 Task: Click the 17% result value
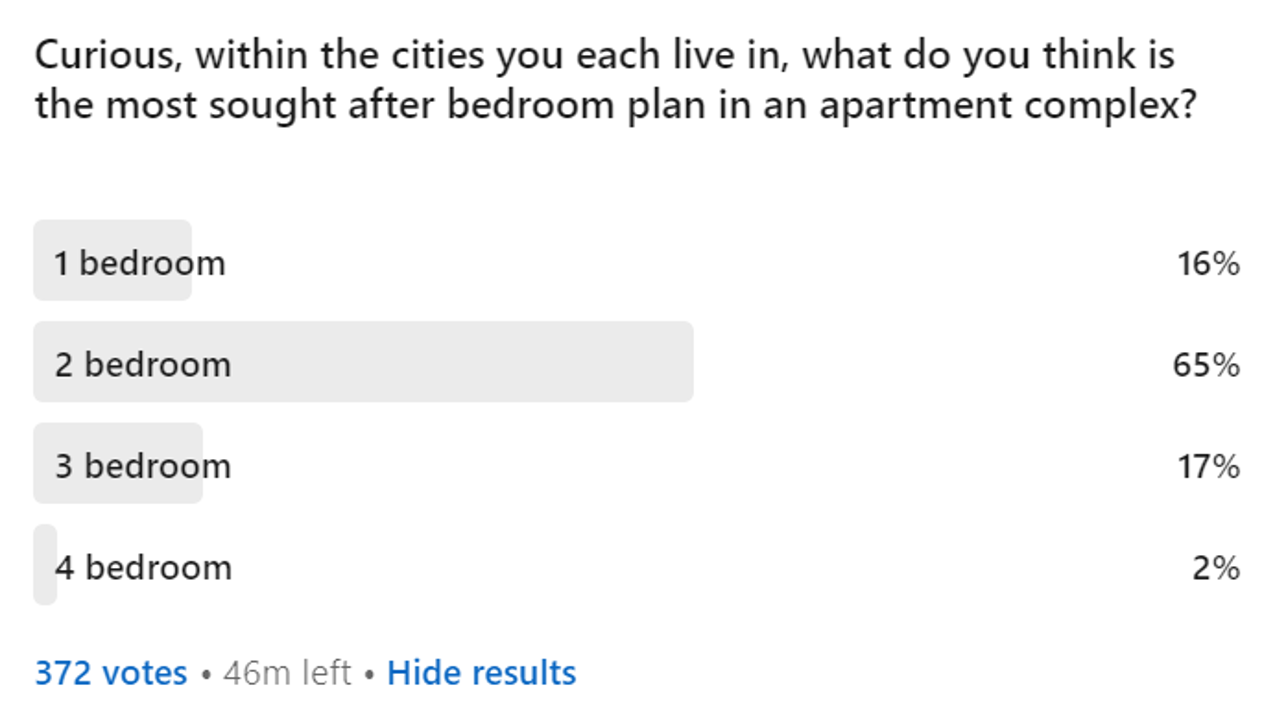[1208, 467]
